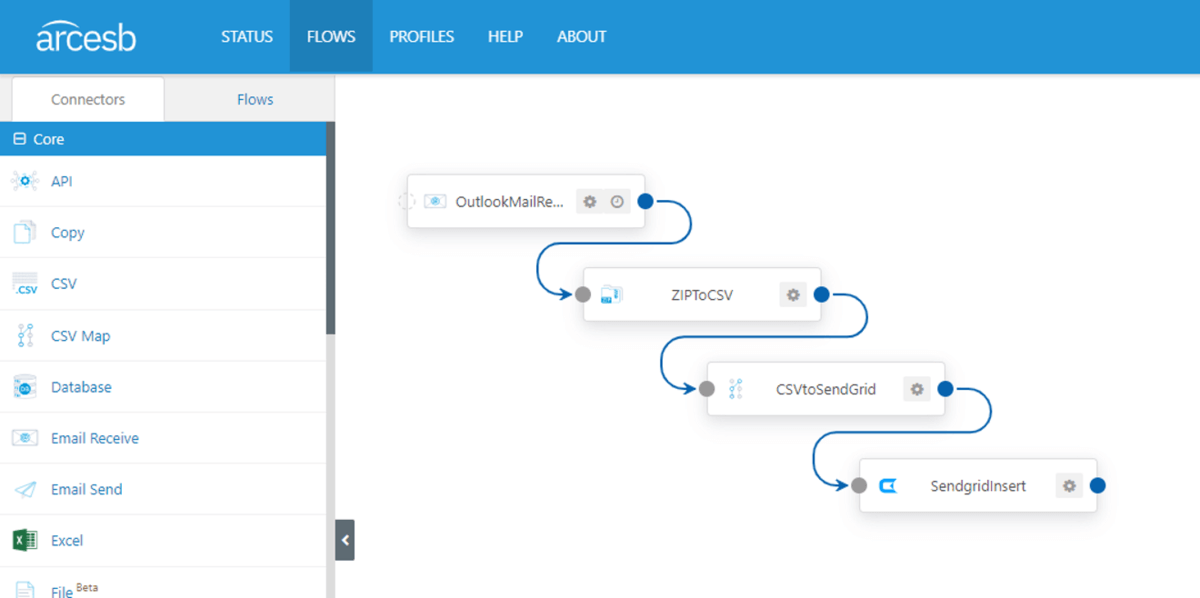The height and width of the screenshot is (598, 1200).
Task: Select the CSVtoSendGrid node title
Action: (826, 389)
